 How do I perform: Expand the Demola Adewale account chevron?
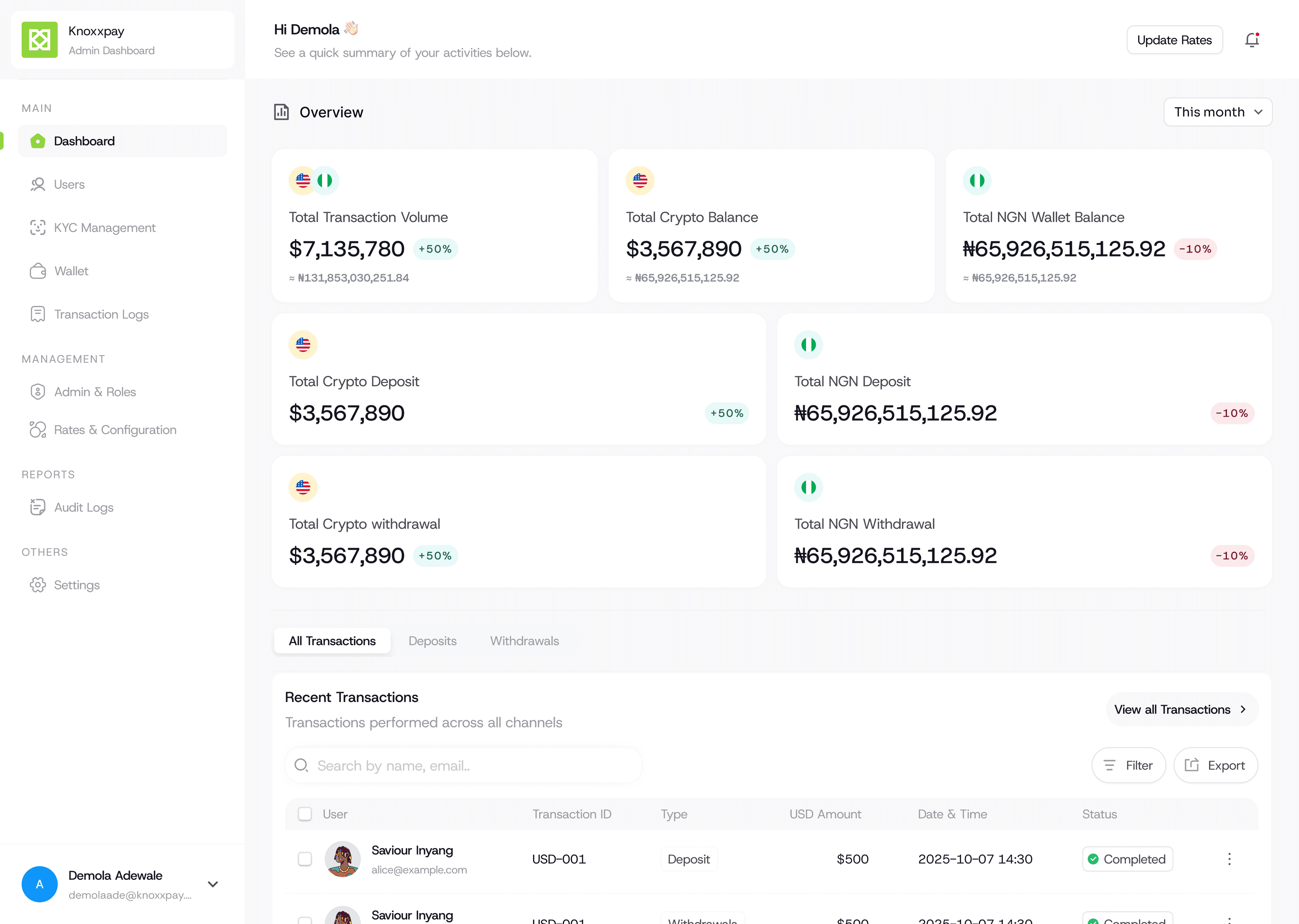(213, 884)
